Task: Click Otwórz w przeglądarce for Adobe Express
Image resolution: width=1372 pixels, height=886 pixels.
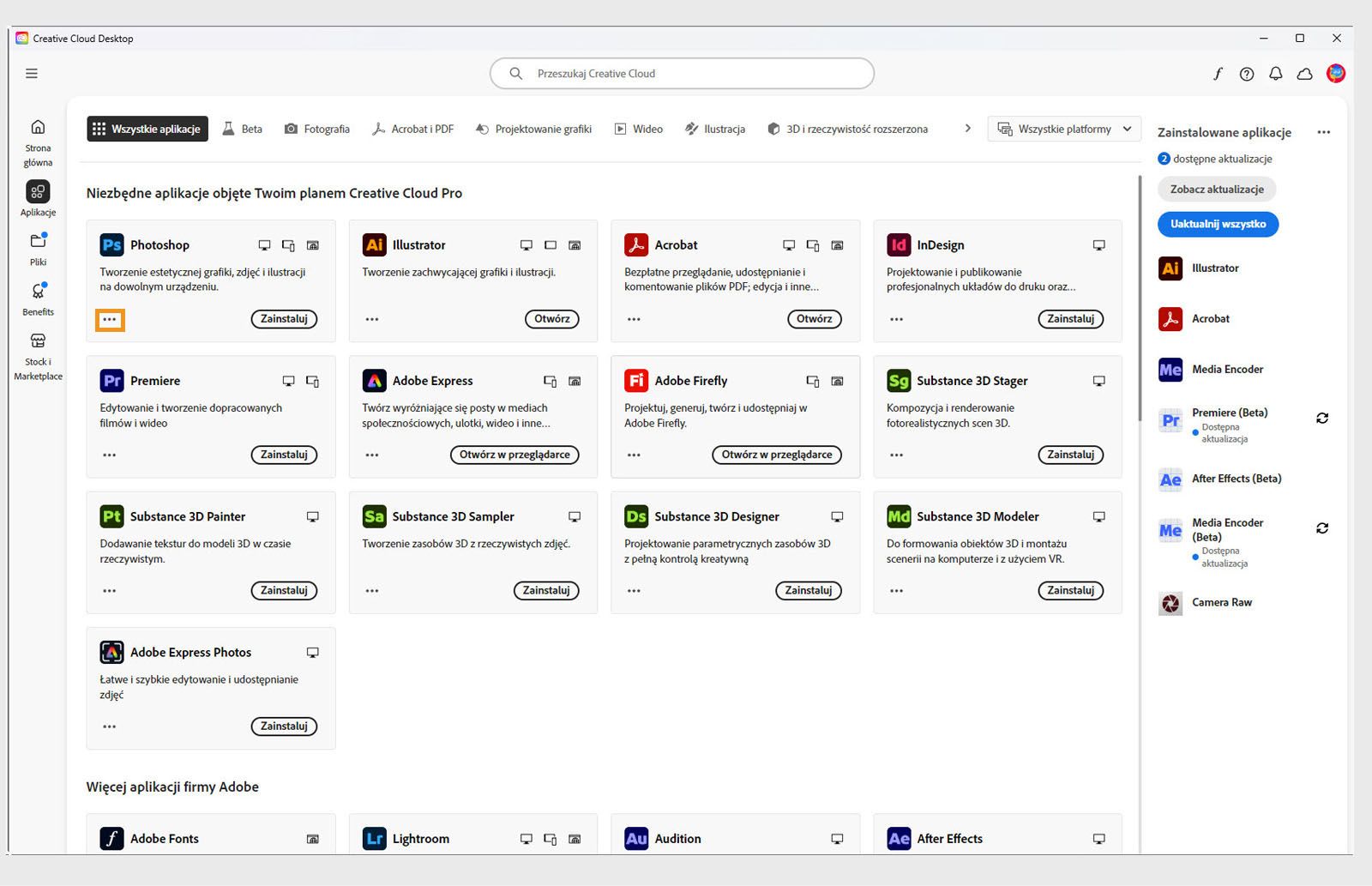Action: point(514,455)
